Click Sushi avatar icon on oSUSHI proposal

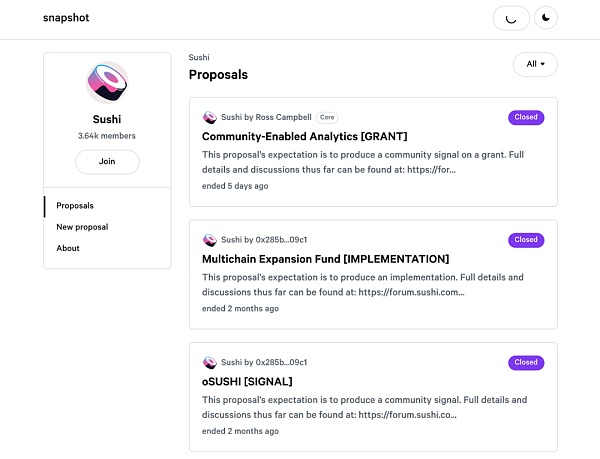210,362
